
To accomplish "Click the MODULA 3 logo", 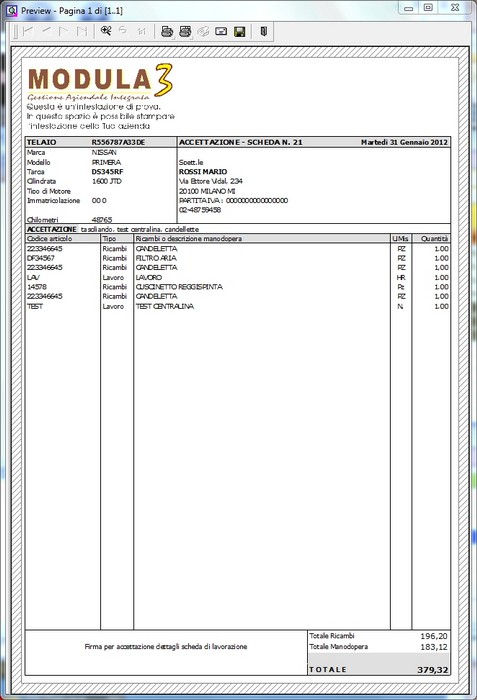I will coord(100,81).
